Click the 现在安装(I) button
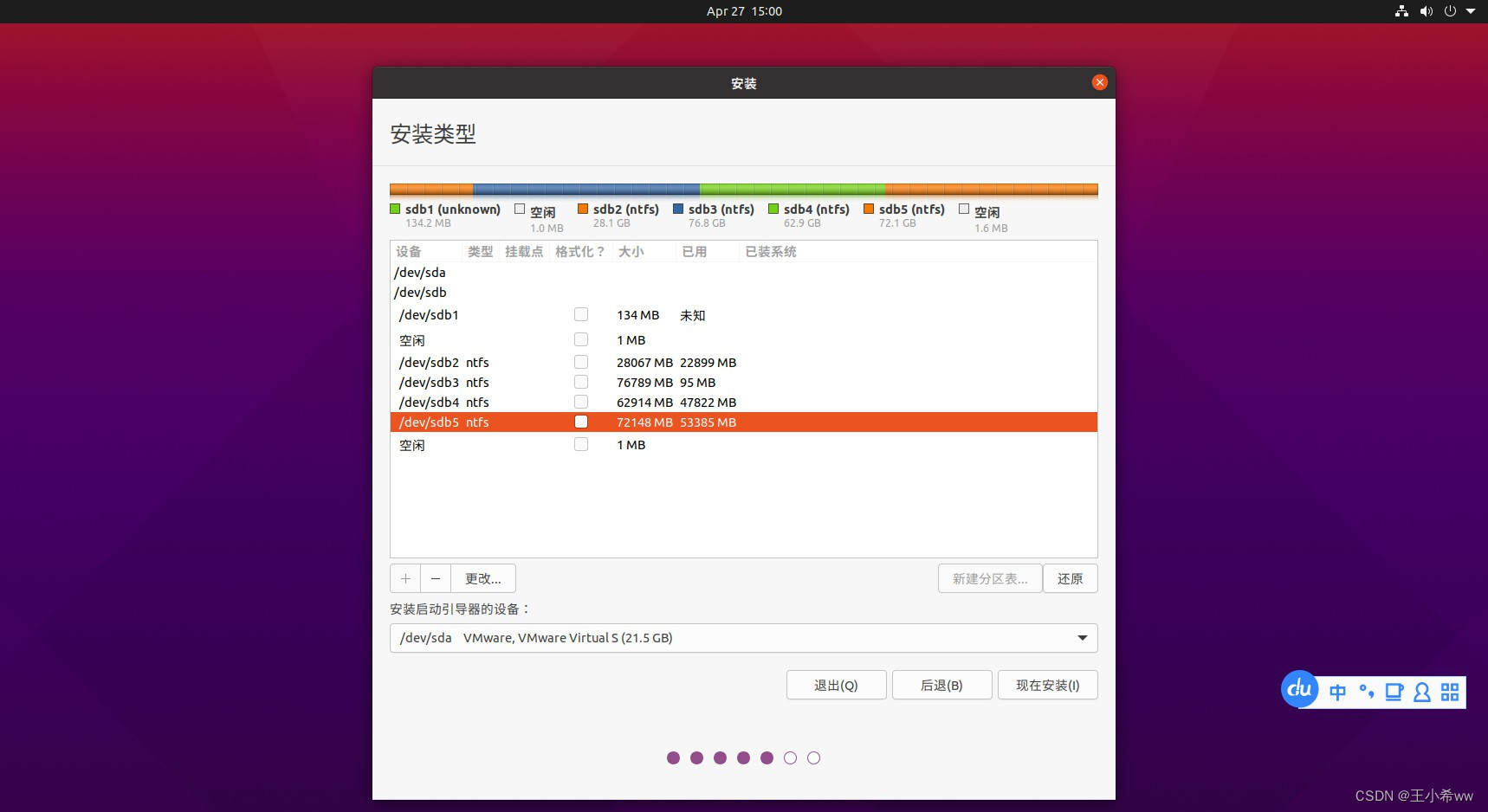Viewport: 1488px width, 812px height. tap(1048, 685)
